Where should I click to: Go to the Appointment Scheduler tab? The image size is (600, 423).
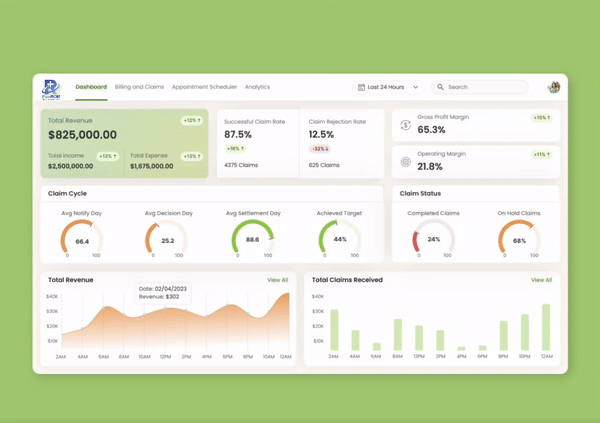tap(204, 87)
